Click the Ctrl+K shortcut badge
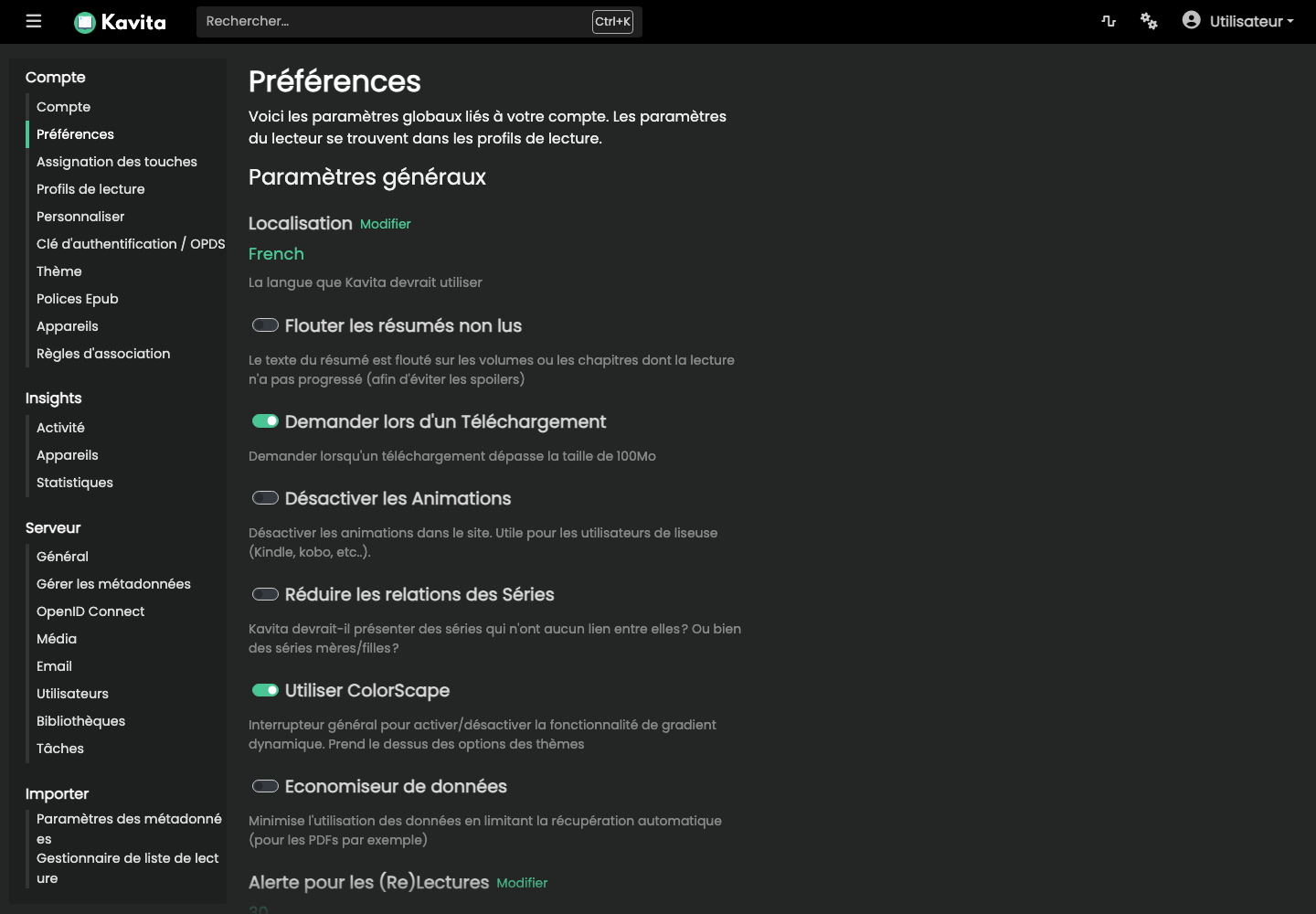Image resolution: width=1316 pixels, height=914 pixels. pos(612,21)
